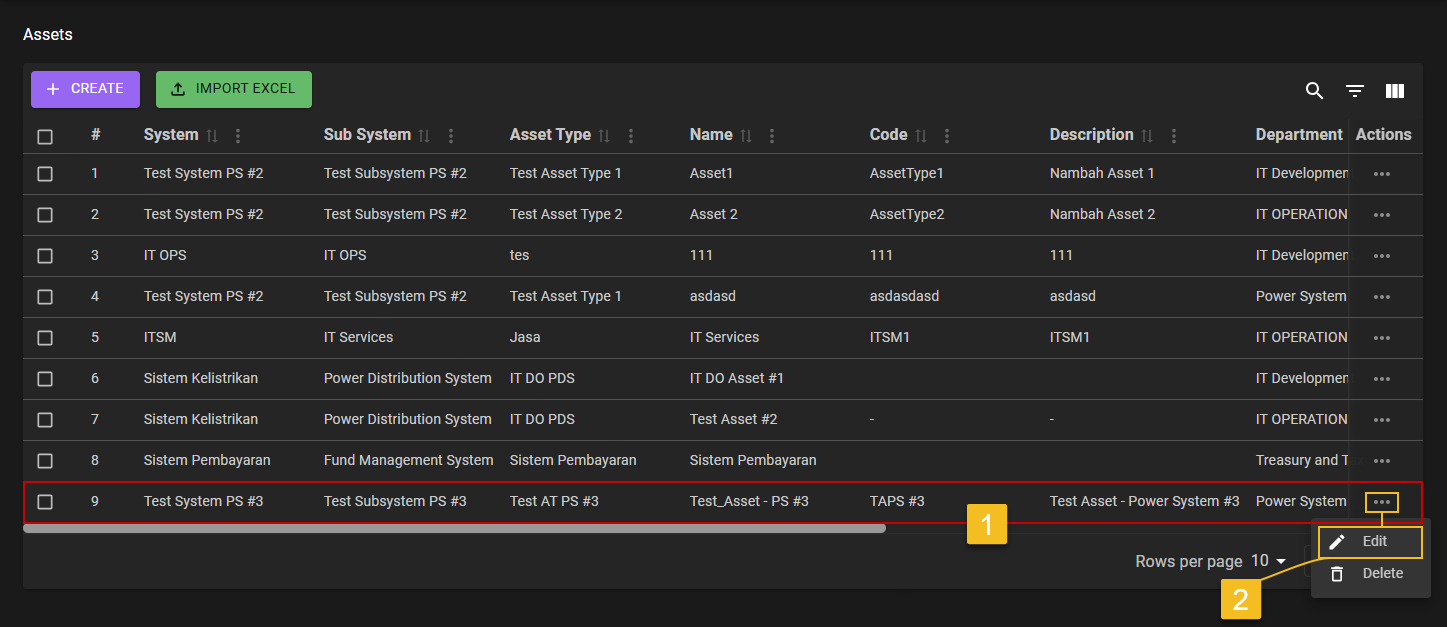Click the green IMPORT EXCEL button
Screen dimensions: 1447x627
(x=234, y=89)
